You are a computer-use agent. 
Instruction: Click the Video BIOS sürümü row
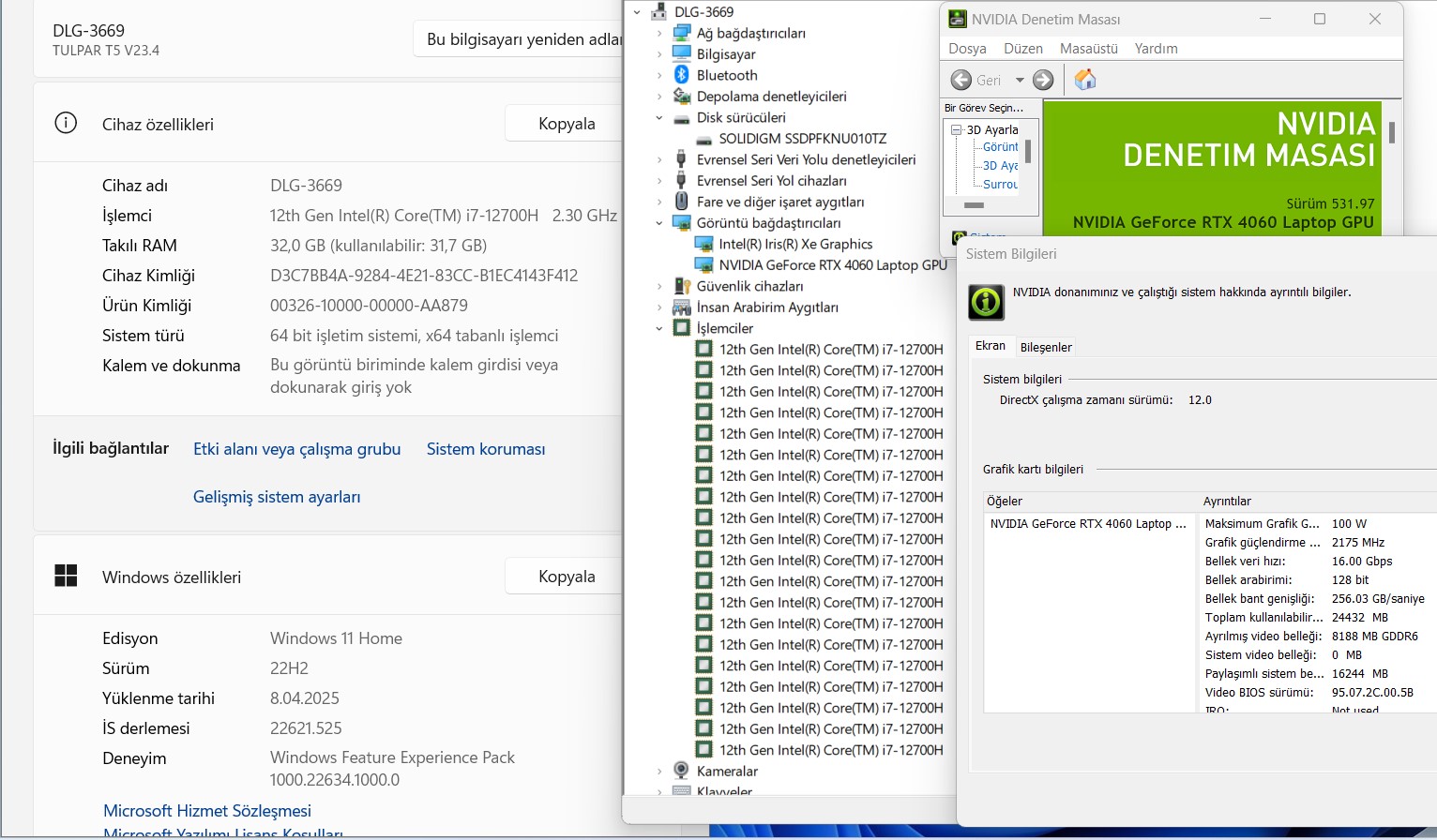(1308, 693)
